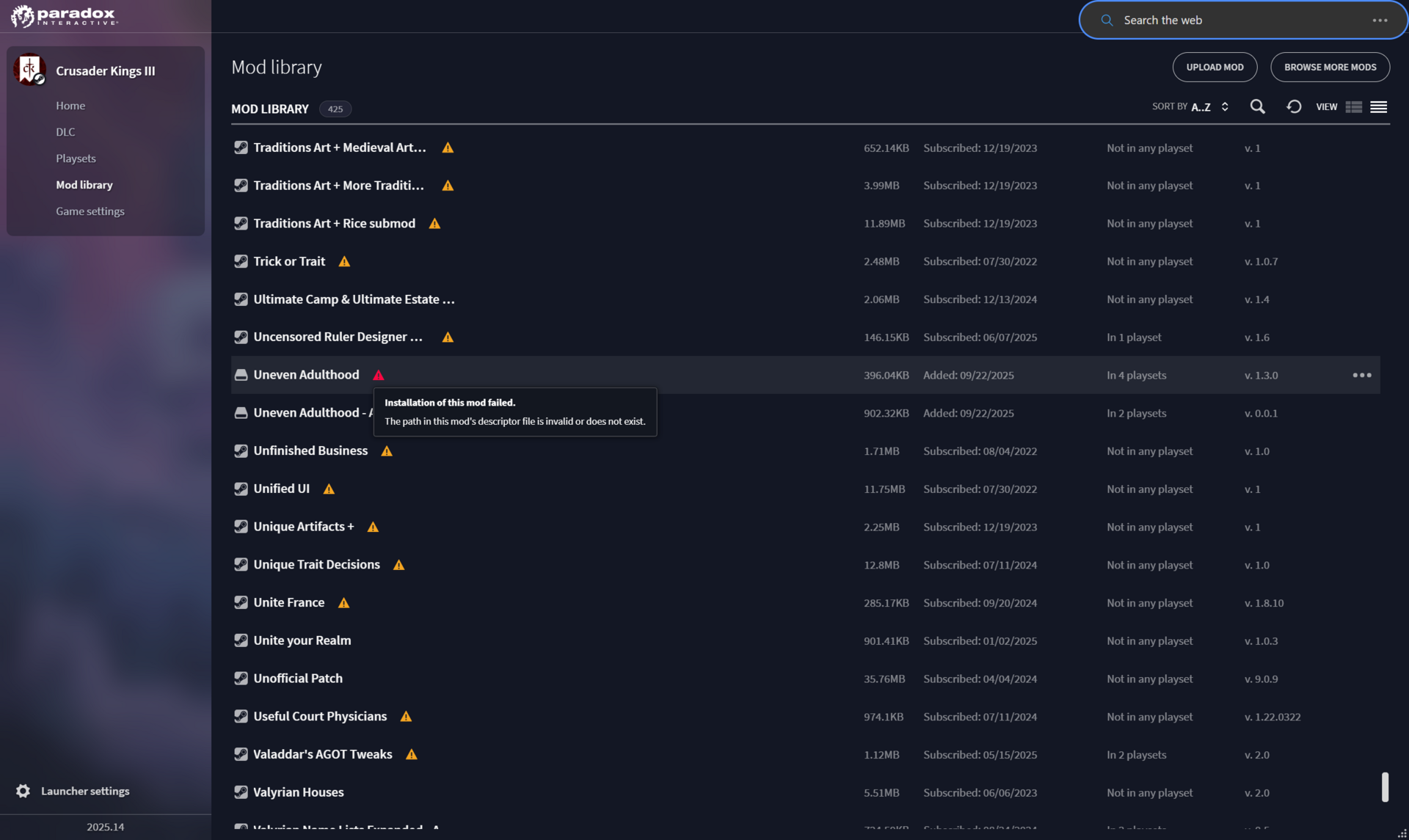The image size is (1409, 840).
Task: Click the Uneven Adulthood - A… mod row name
Action: click(313, 413)
